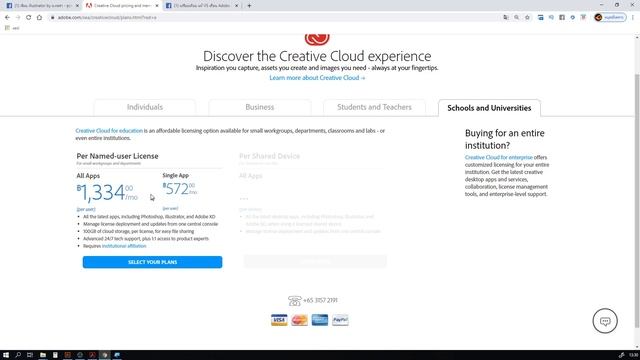Click the PayPal payment logo
Viewport: 640px width, 360px height.
[340, 320]
